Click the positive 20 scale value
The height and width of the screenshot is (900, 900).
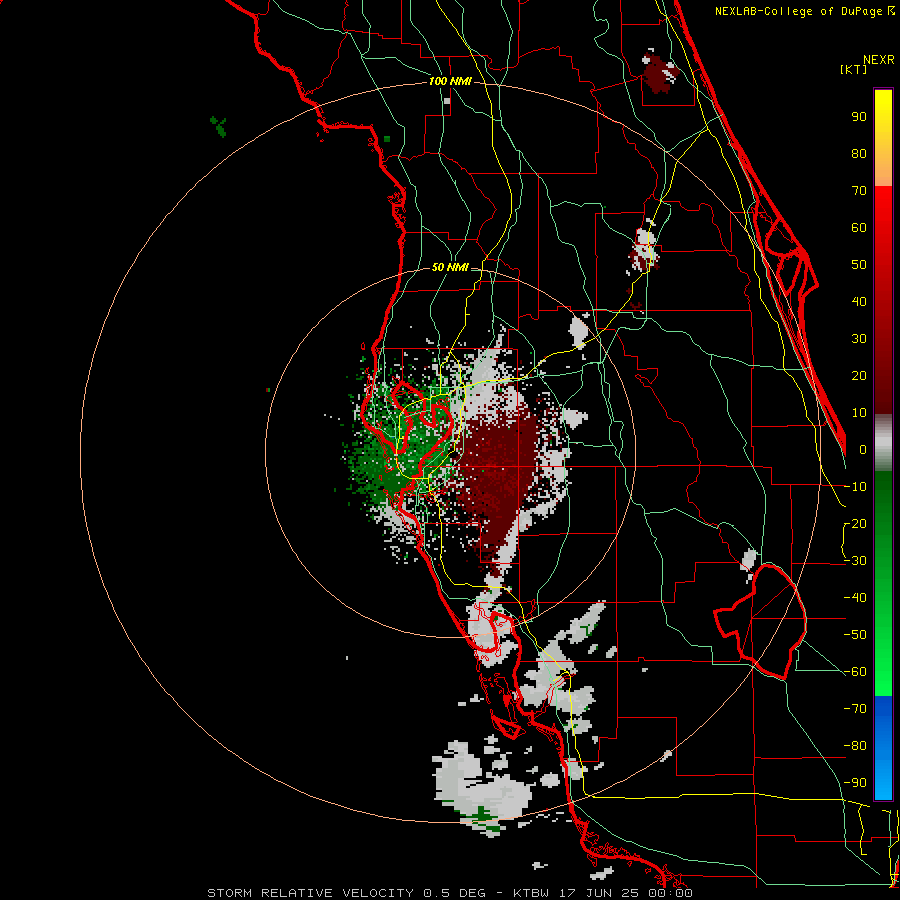click(859, 376)
